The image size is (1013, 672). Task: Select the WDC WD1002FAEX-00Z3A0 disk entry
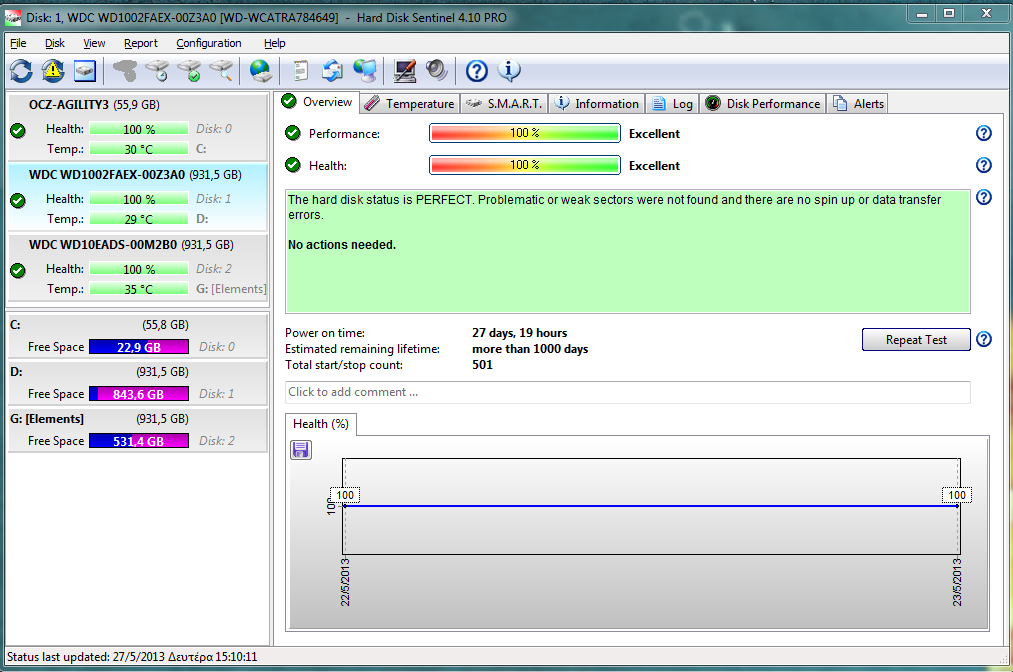(137, 197)
